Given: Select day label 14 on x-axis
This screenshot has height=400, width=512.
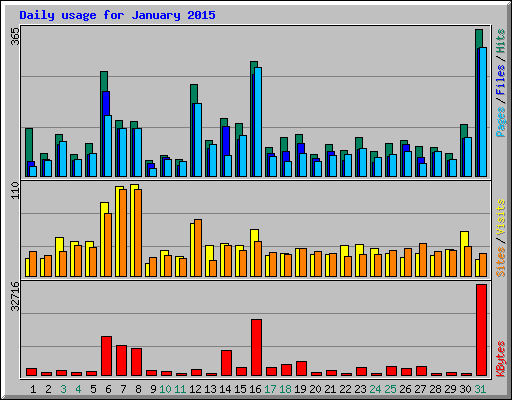Looking at the screenshot, I should 225,389.
